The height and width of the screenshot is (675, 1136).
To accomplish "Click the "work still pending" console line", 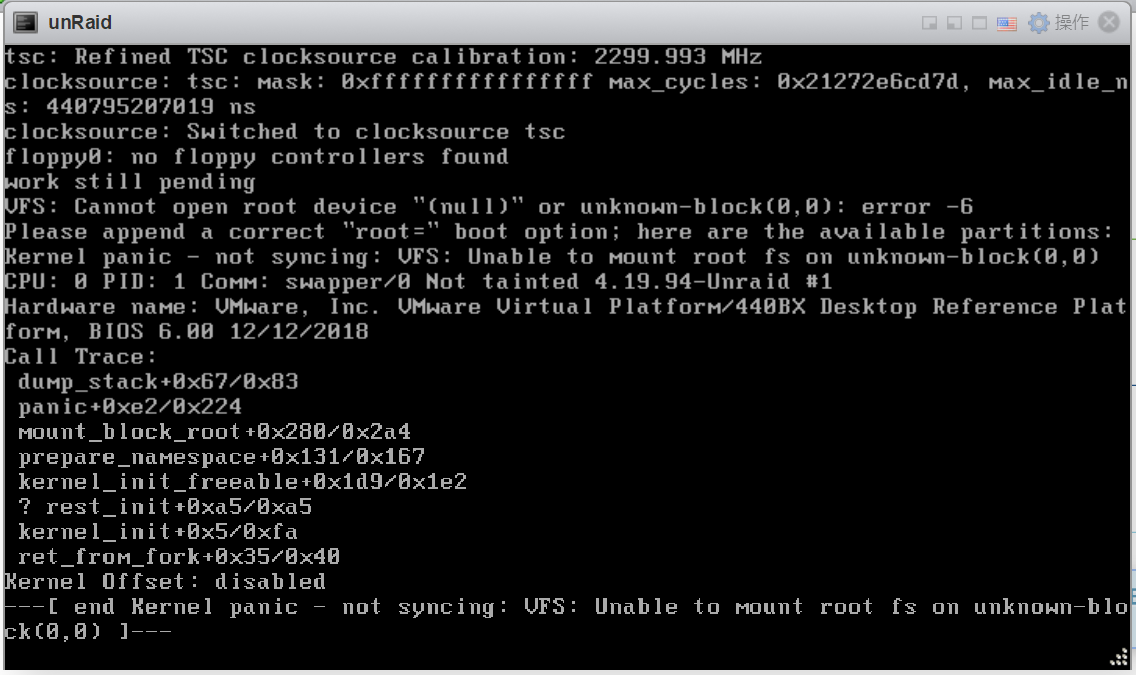I will point(130,182).
